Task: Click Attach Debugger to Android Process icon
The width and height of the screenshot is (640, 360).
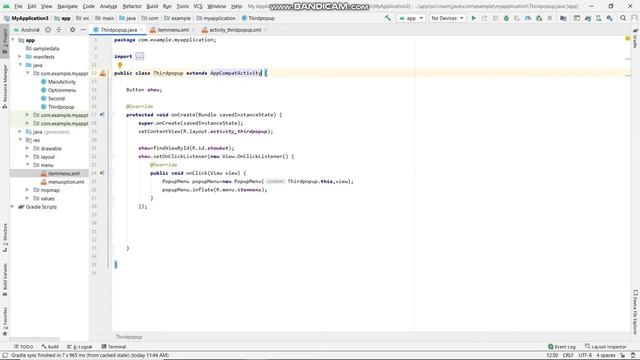Action: coord(539,18)
